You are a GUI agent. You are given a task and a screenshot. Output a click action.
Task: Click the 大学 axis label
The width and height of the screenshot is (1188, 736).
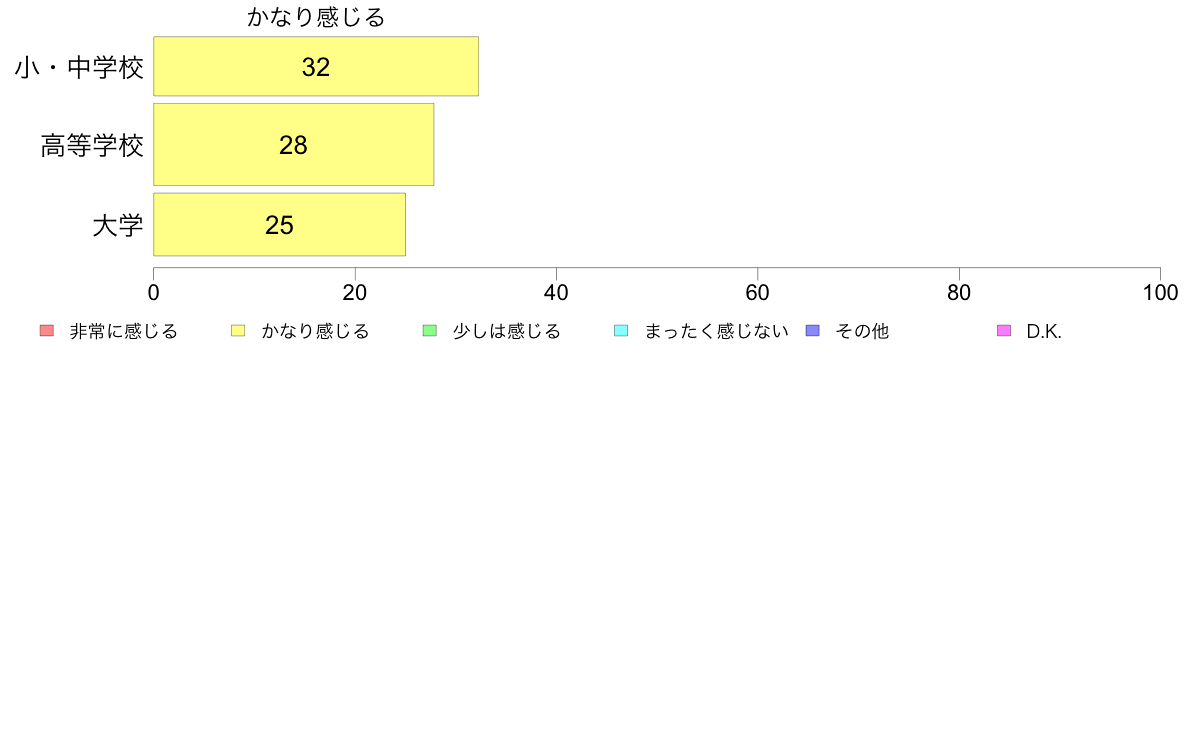(118, 225)
